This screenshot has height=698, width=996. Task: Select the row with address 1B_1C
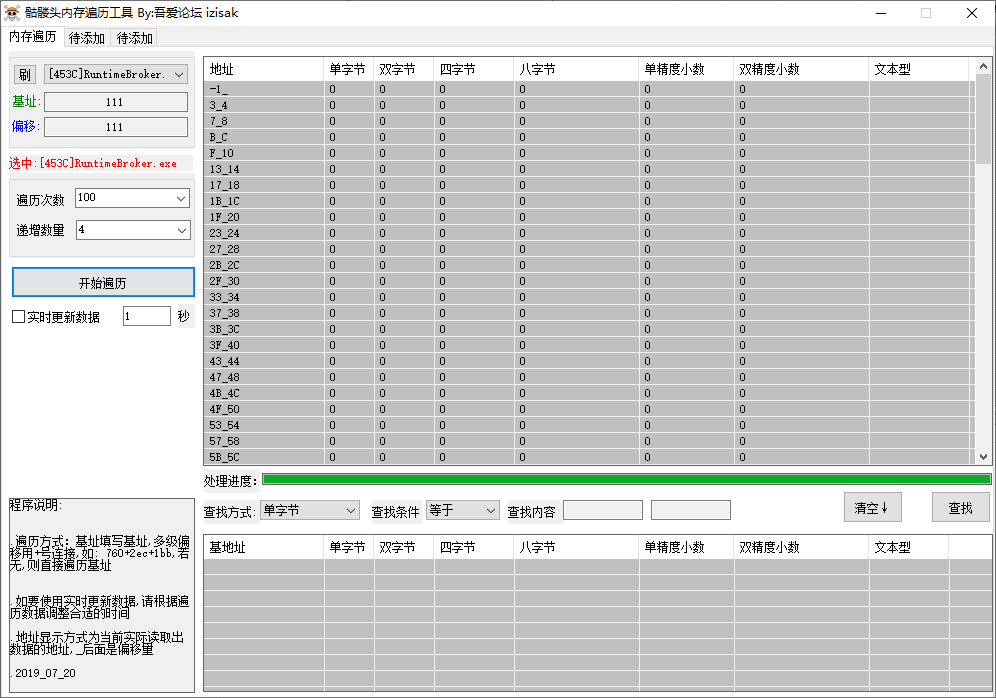tap(589, 201)
